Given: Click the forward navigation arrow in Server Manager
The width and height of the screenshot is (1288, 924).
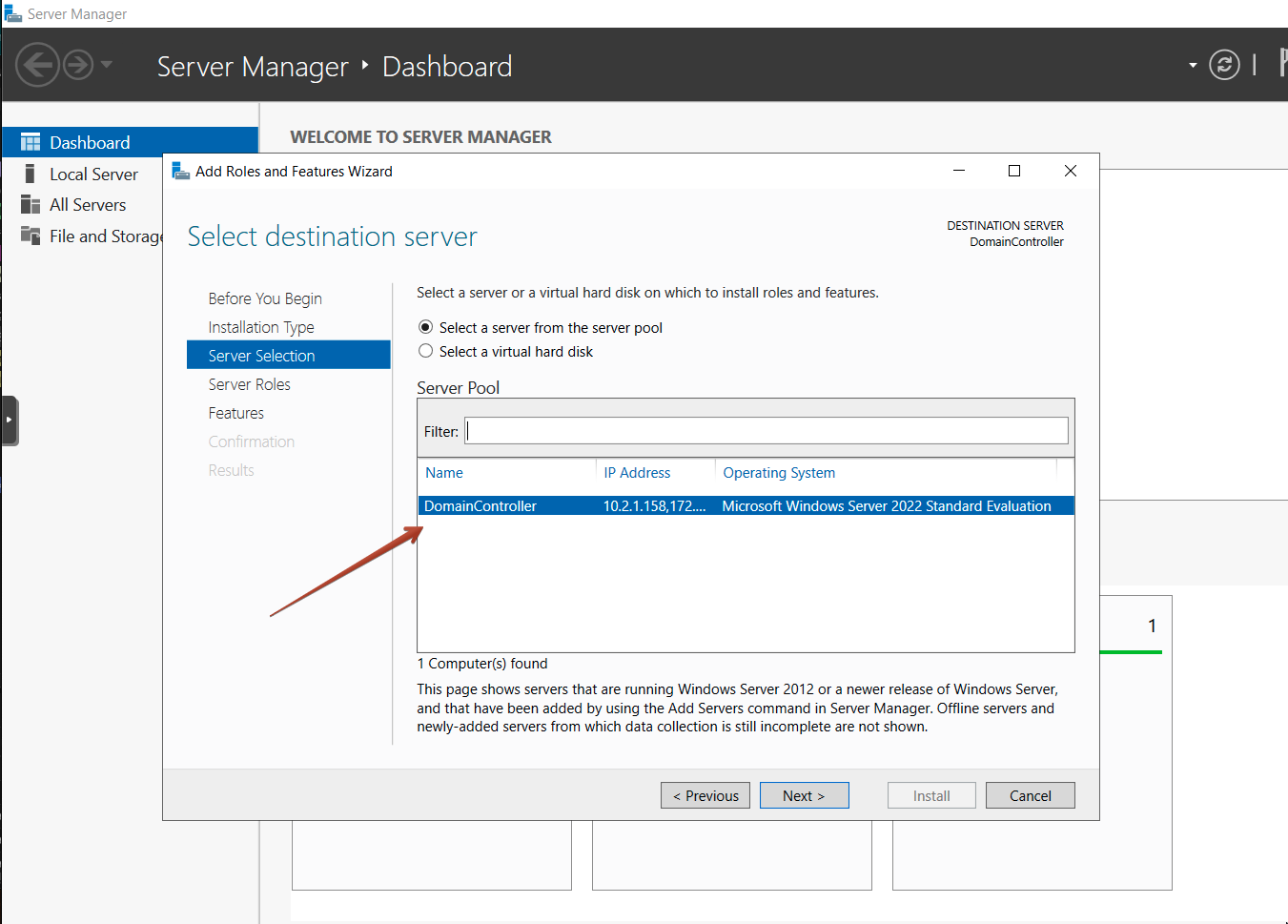Looking at the screenshot, I should [78, 65].
